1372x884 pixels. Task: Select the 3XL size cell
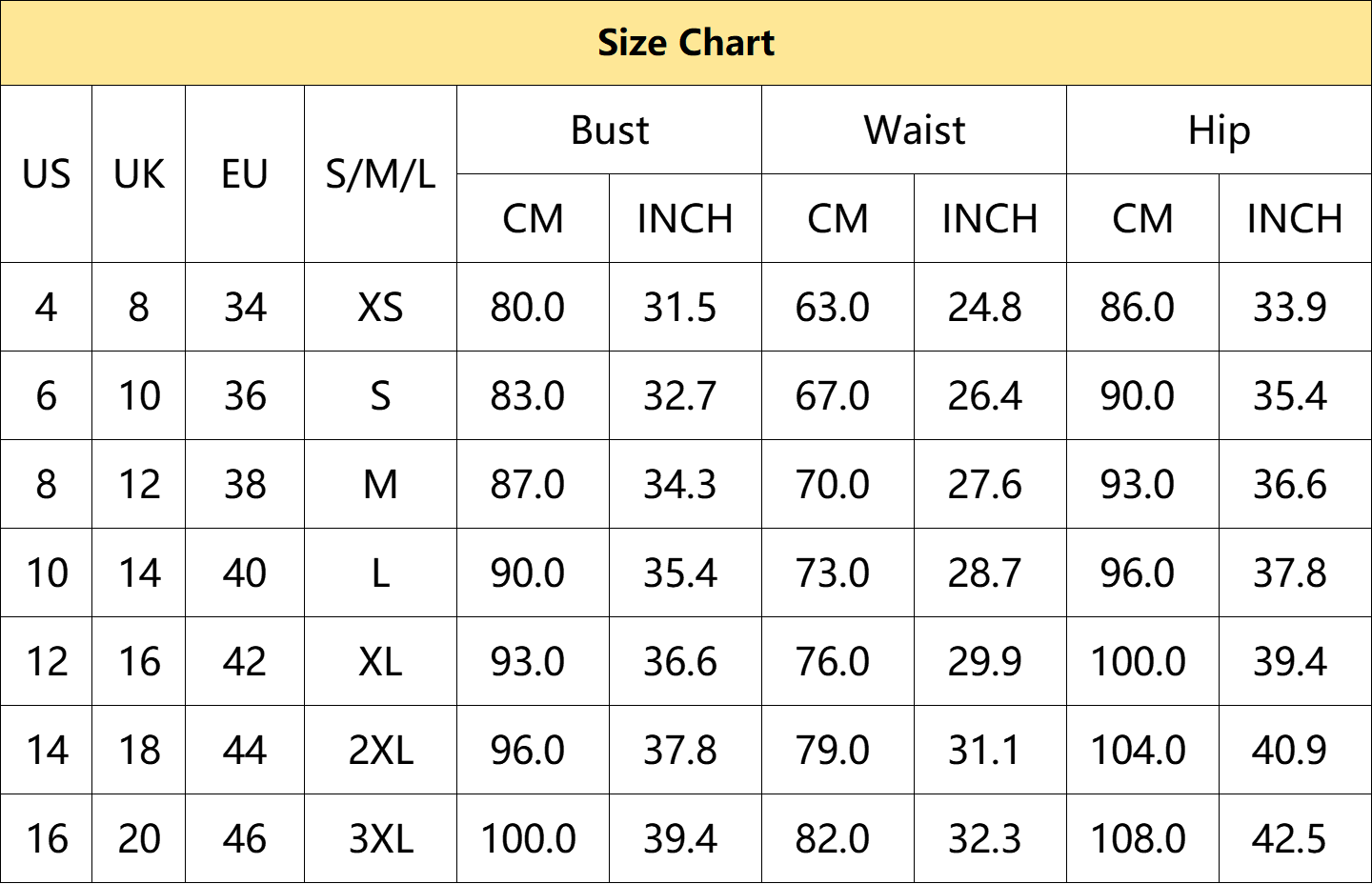pyautogui.click(x=380, y=839)
